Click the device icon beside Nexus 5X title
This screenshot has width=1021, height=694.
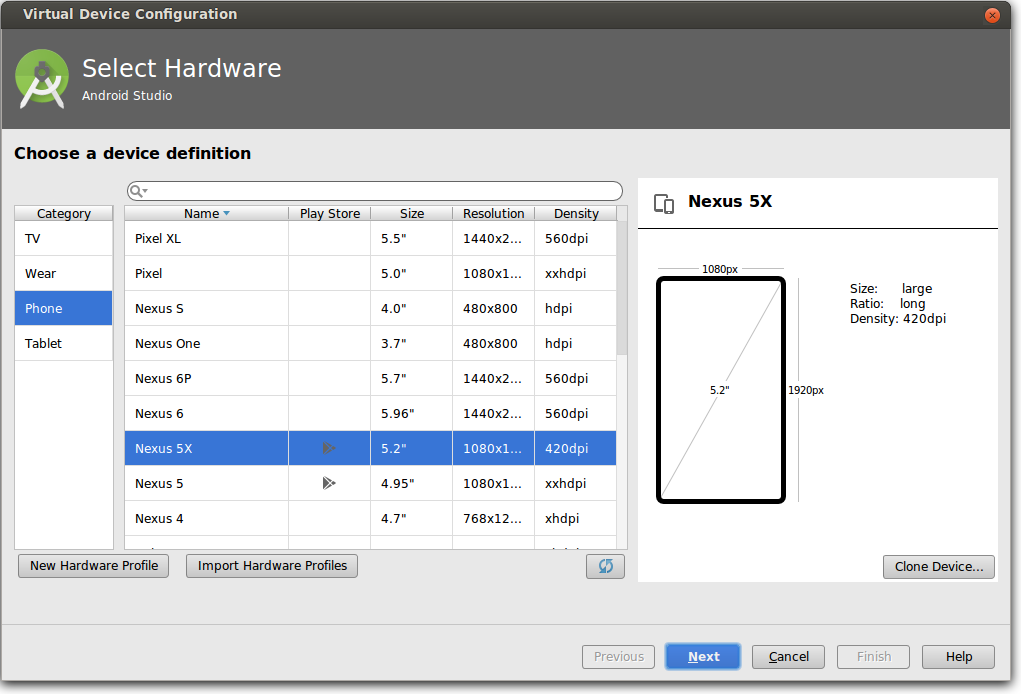click(x=664, y=204)
